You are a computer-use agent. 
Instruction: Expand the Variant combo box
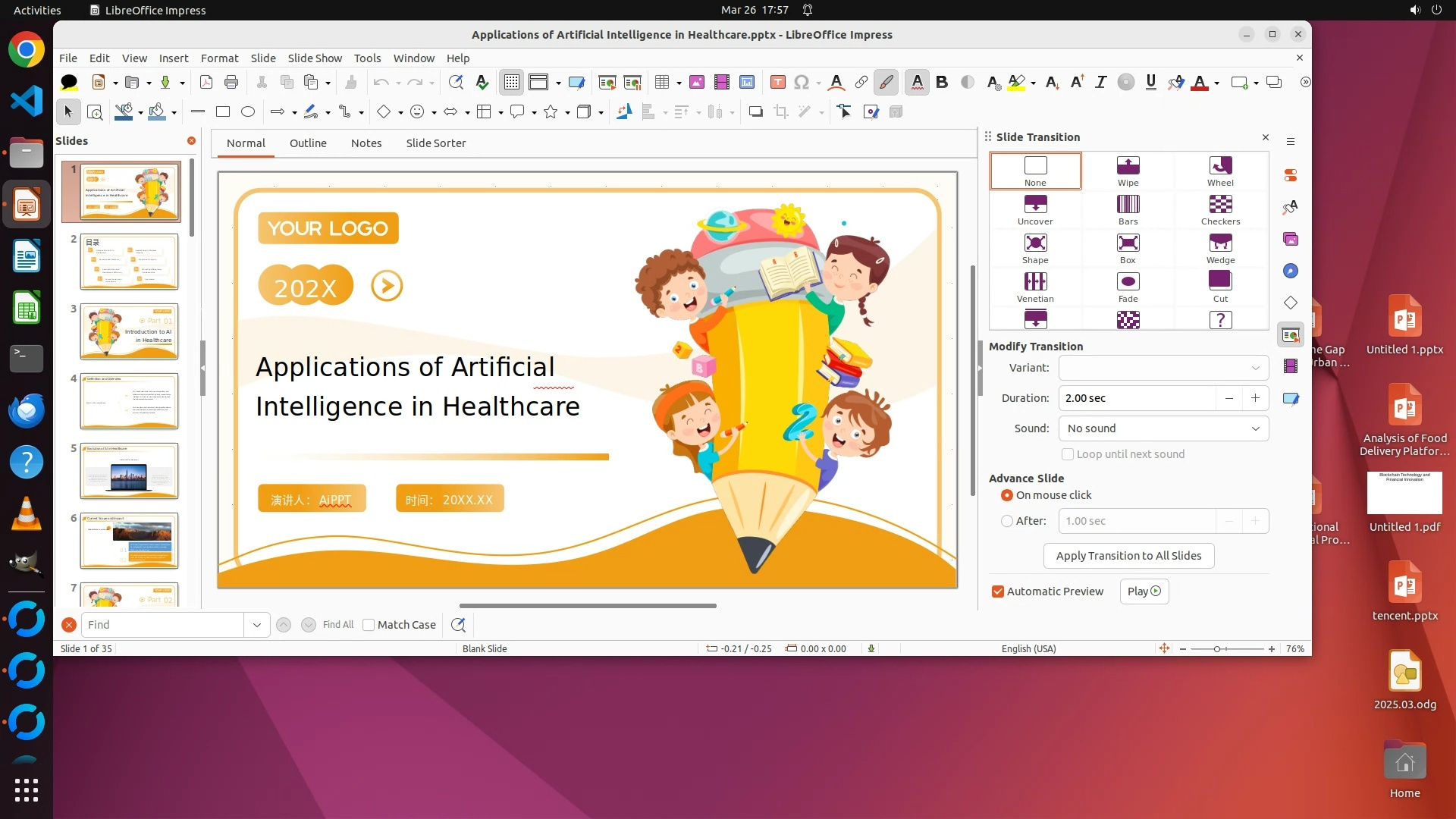1163,368
